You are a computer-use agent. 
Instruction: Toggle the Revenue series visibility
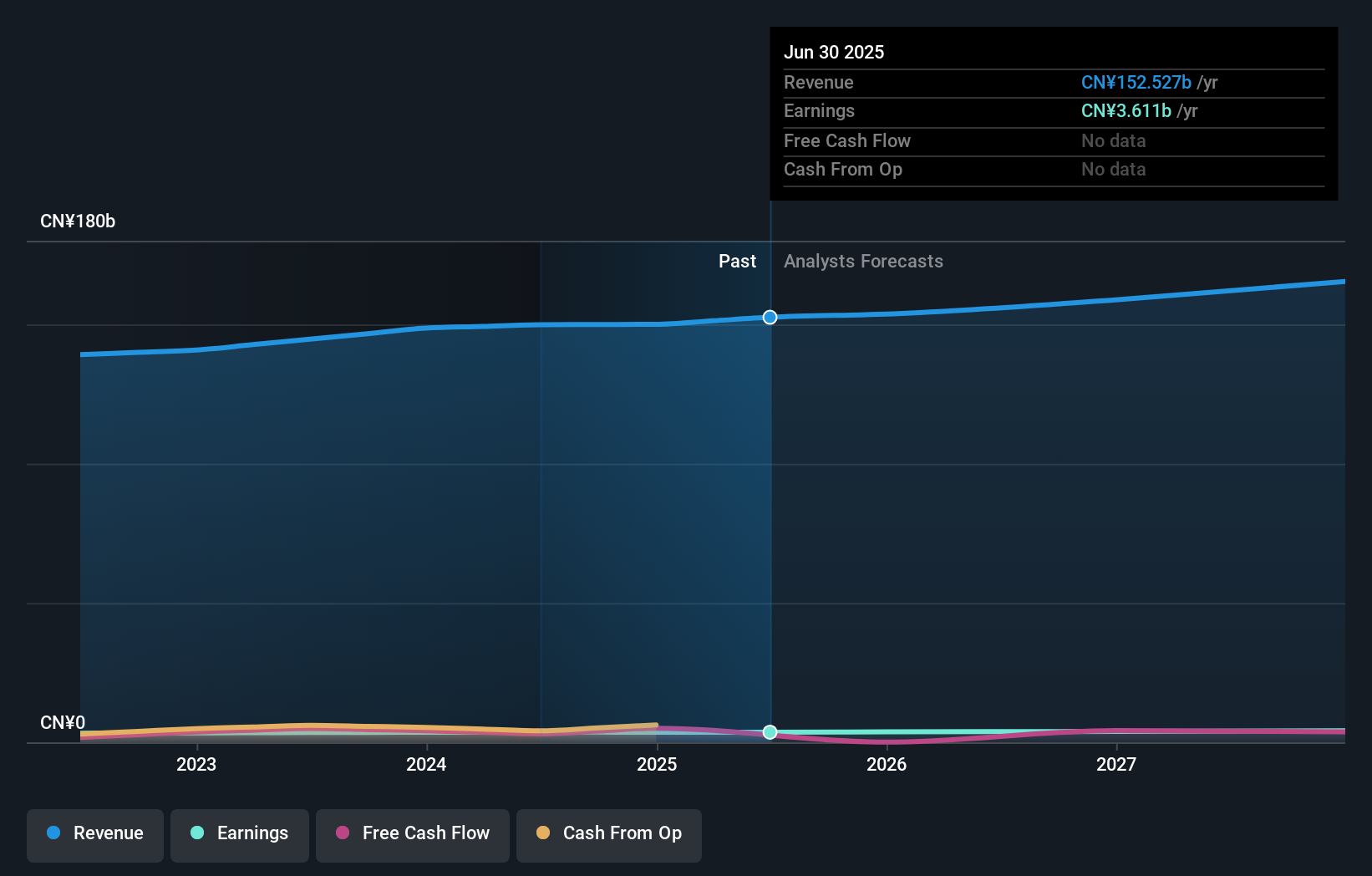(x=94, y=834)
